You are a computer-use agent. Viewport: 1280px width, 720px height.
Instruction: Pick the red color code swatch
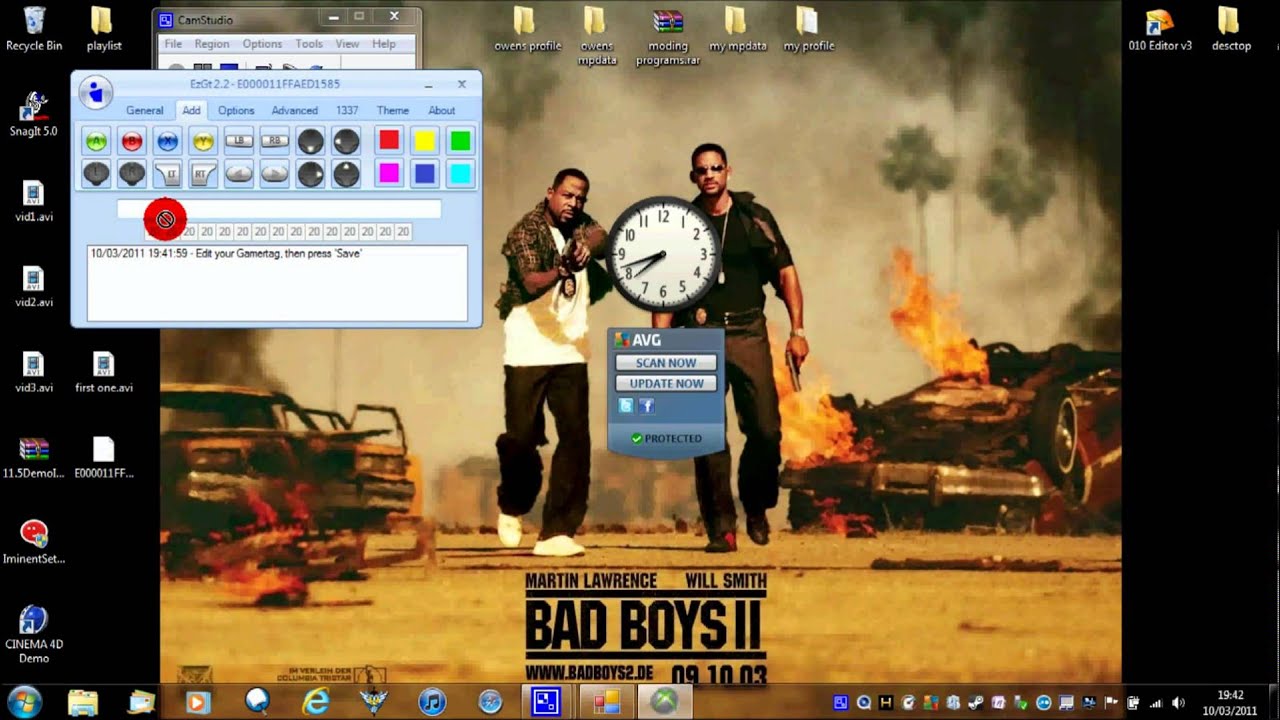[x=389, y=140]
